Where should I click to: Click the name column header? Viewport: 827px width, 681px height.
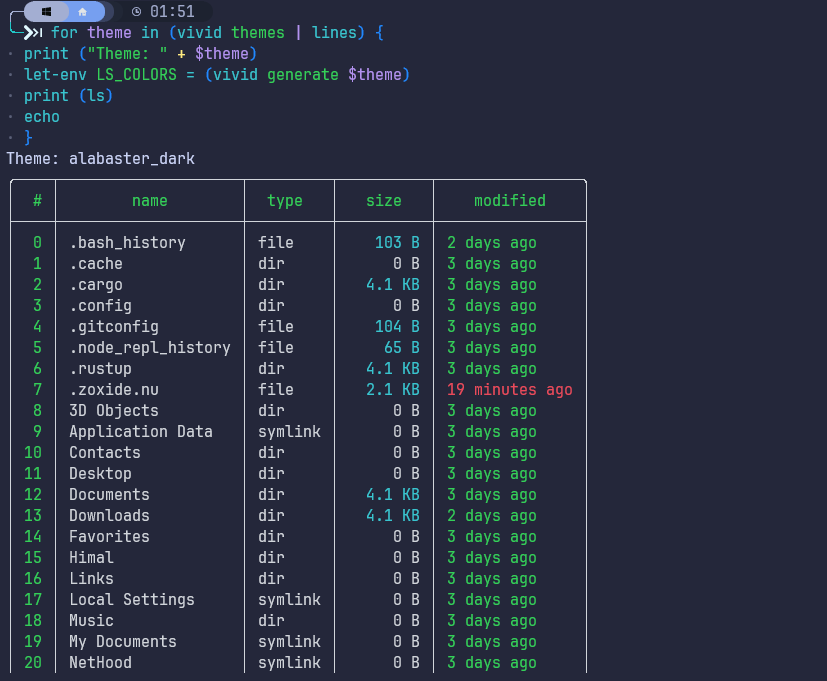[x=149, y=200]
